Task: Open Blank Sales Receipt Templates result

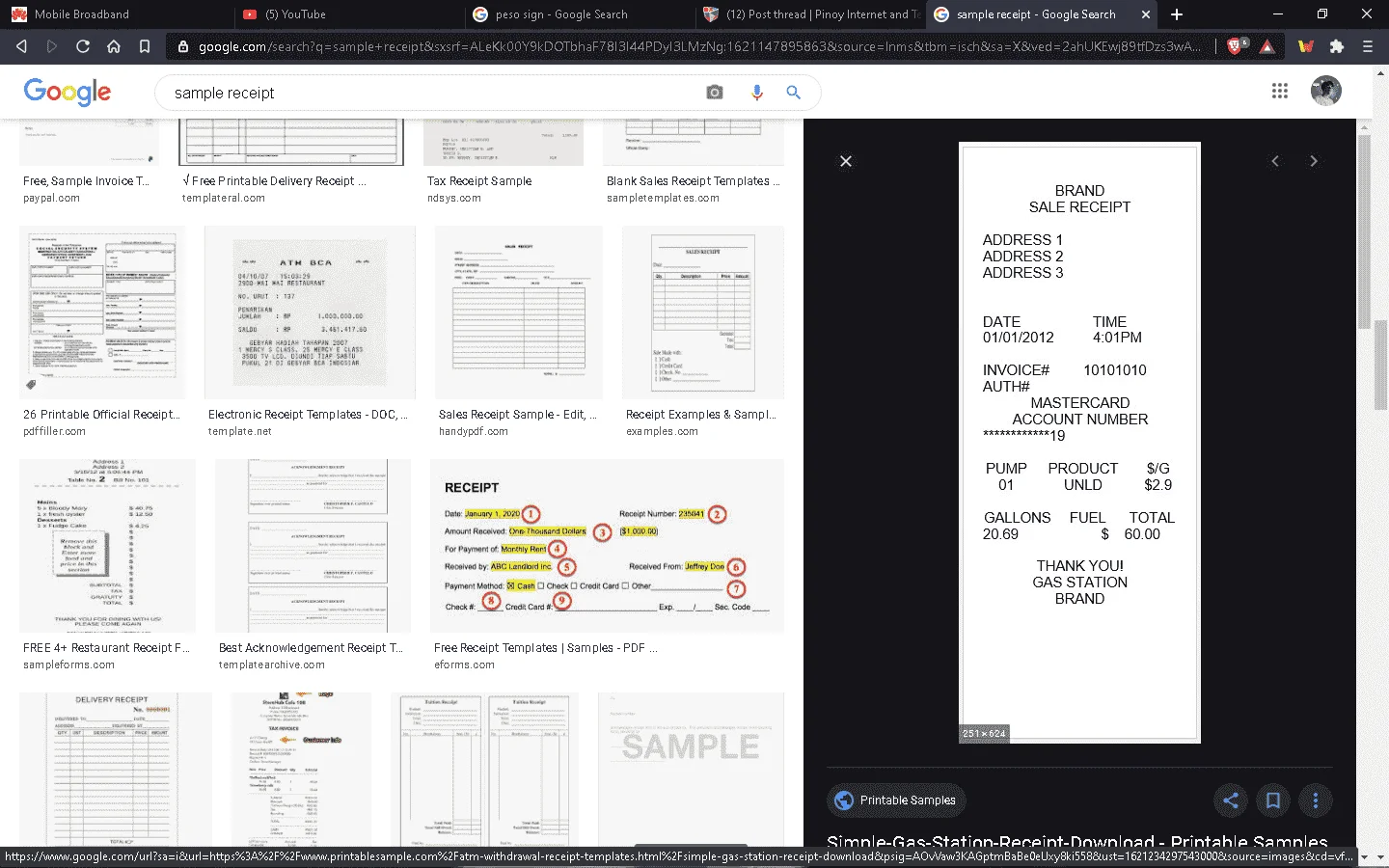Action: [x=693, y=181]
